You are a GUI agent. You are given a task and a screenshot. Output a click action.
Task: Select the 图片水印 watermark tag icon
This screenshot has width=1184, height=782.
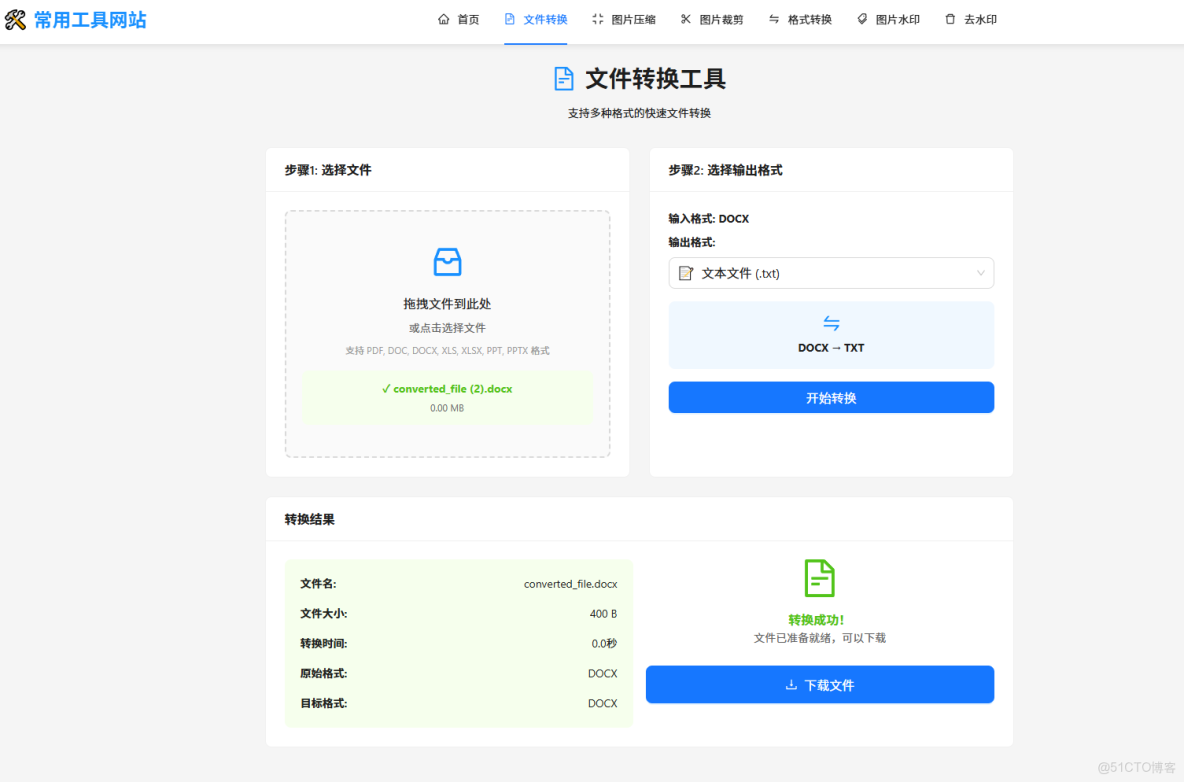pos(862,18)
